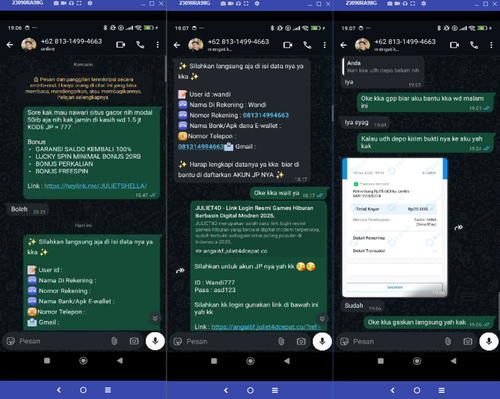The height and width of the screenshot is (399, 500).
Task: Jump to latest message in left chat
Action: [x=155, y=318]
